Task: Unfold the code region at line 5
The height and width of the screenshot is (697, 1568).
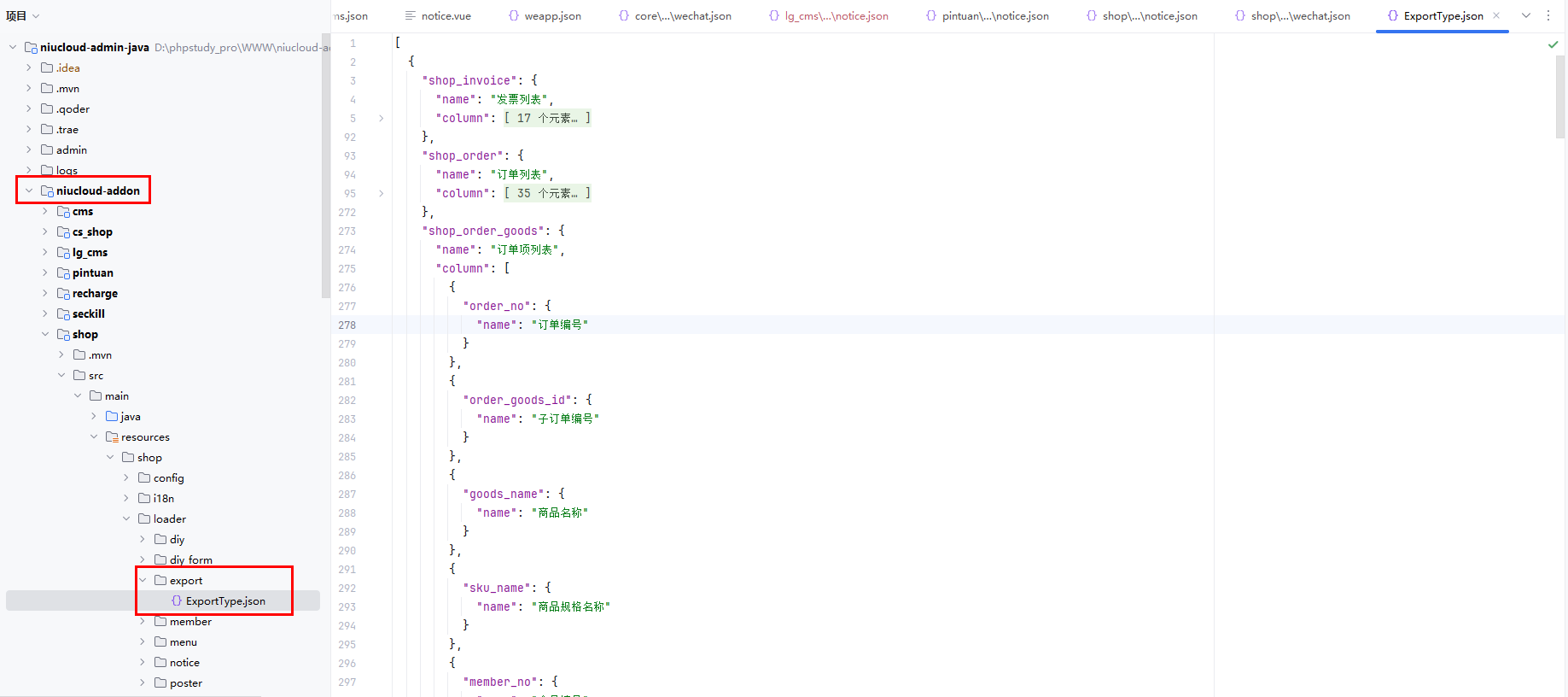Action: [x=381, y=118]
